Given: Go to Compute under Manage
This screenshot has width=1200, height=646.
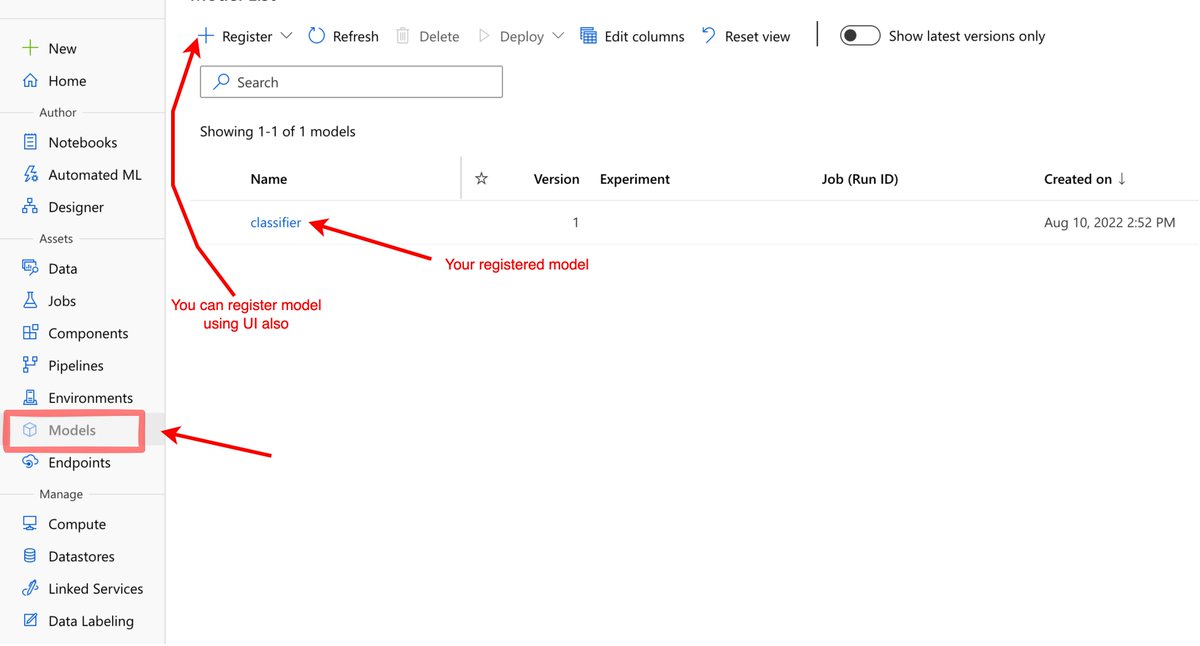Looking at the screenshot, I should [77, 524].
